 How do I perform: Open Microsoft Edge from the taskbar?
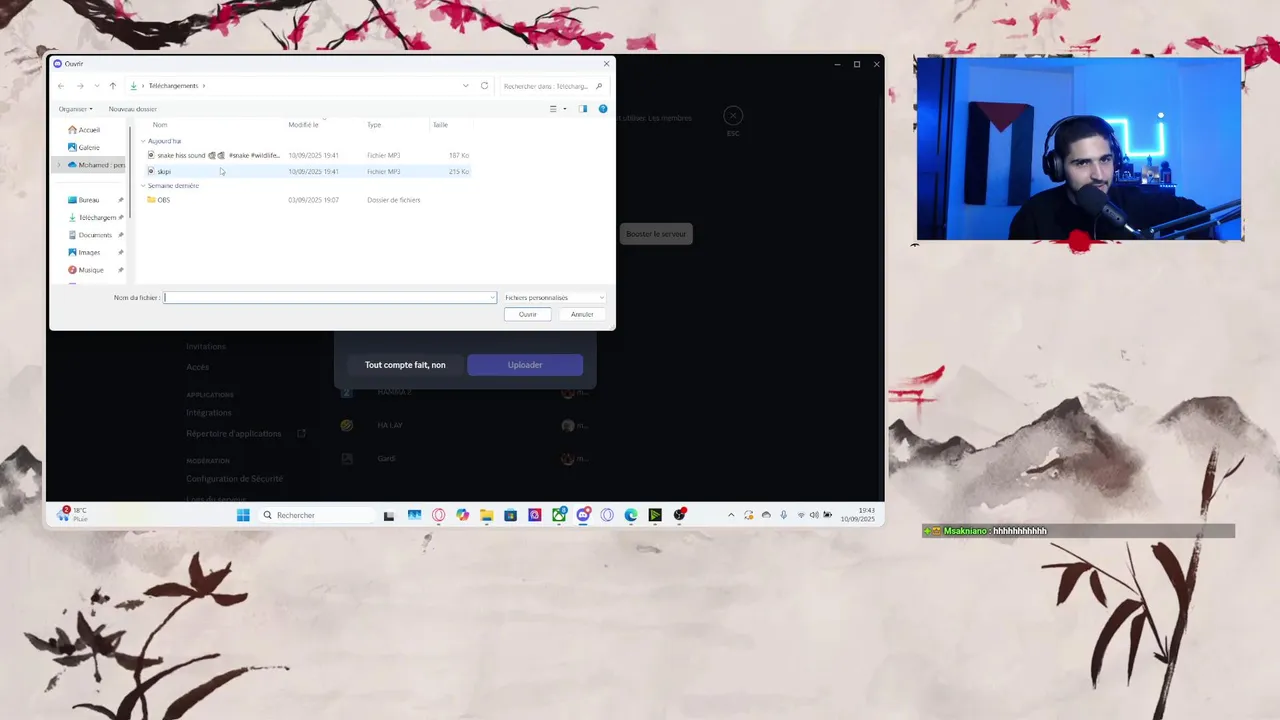click(x=631, y=515)
